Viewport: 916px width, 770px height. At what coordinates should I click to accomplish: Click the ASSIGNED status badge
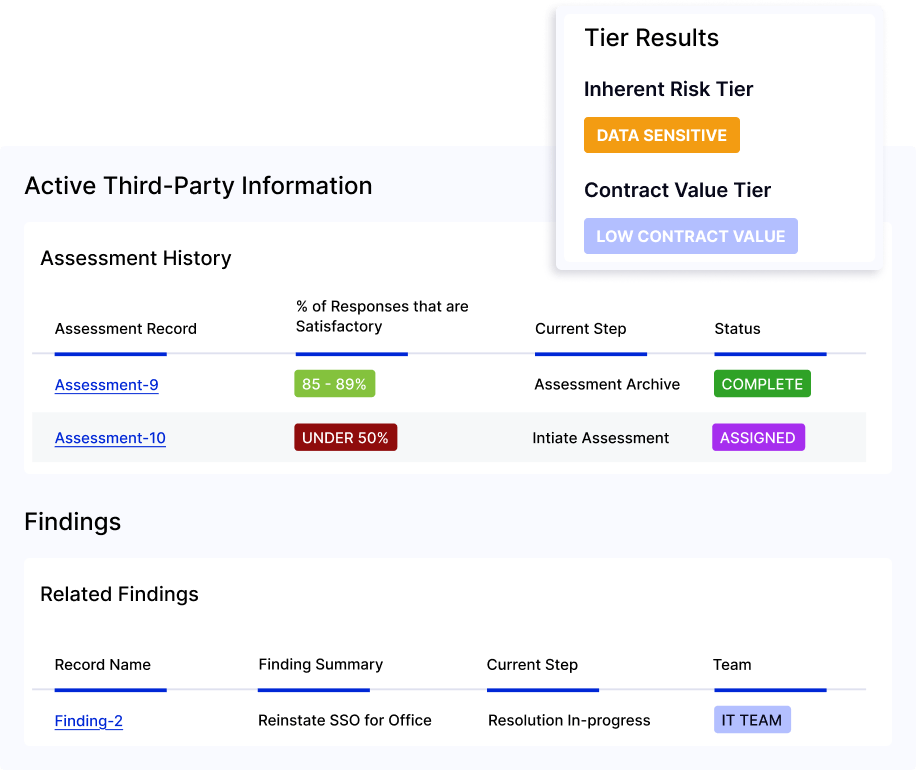pyautogui.click(x=758, y=437)
